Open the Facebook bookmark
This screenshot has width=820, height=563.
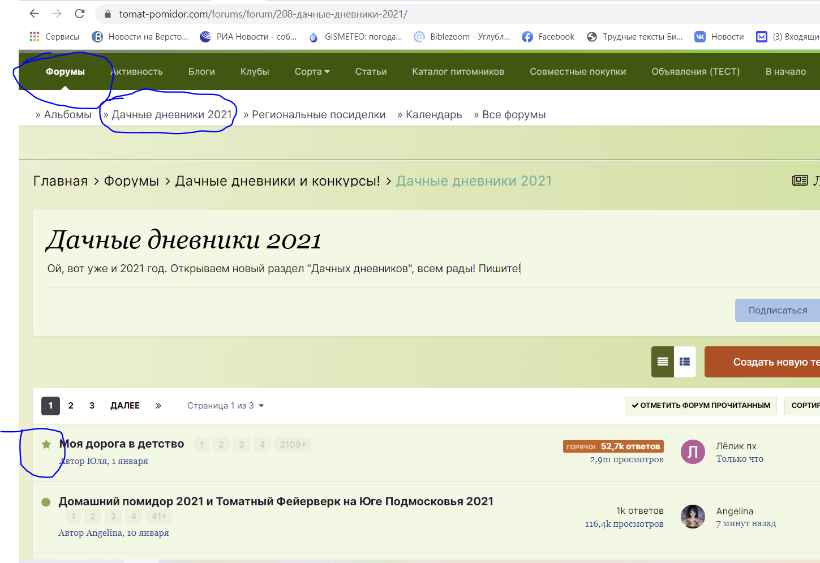[548, 37]
